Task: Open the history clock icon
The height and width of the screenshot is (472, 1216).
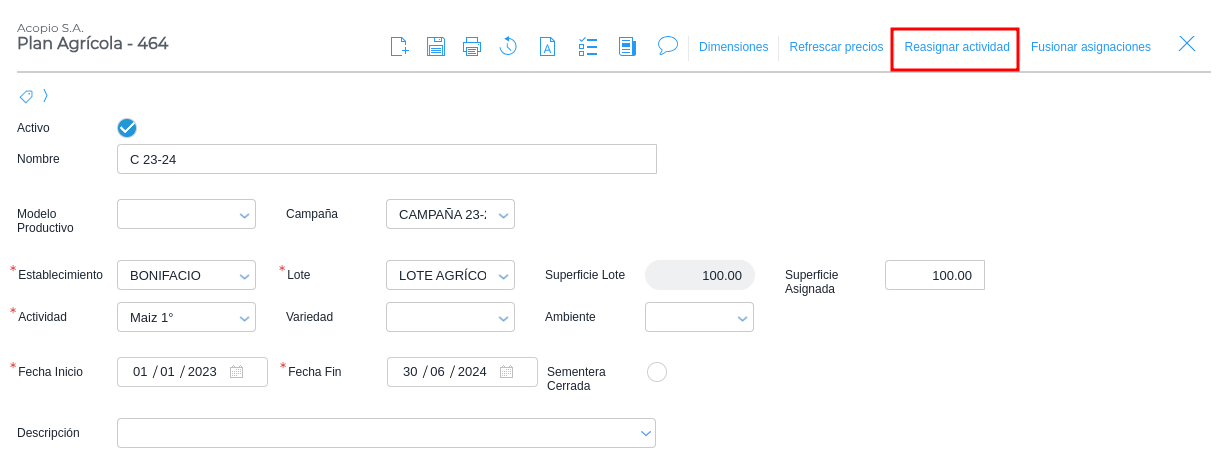Action: (x=508, y=46)
